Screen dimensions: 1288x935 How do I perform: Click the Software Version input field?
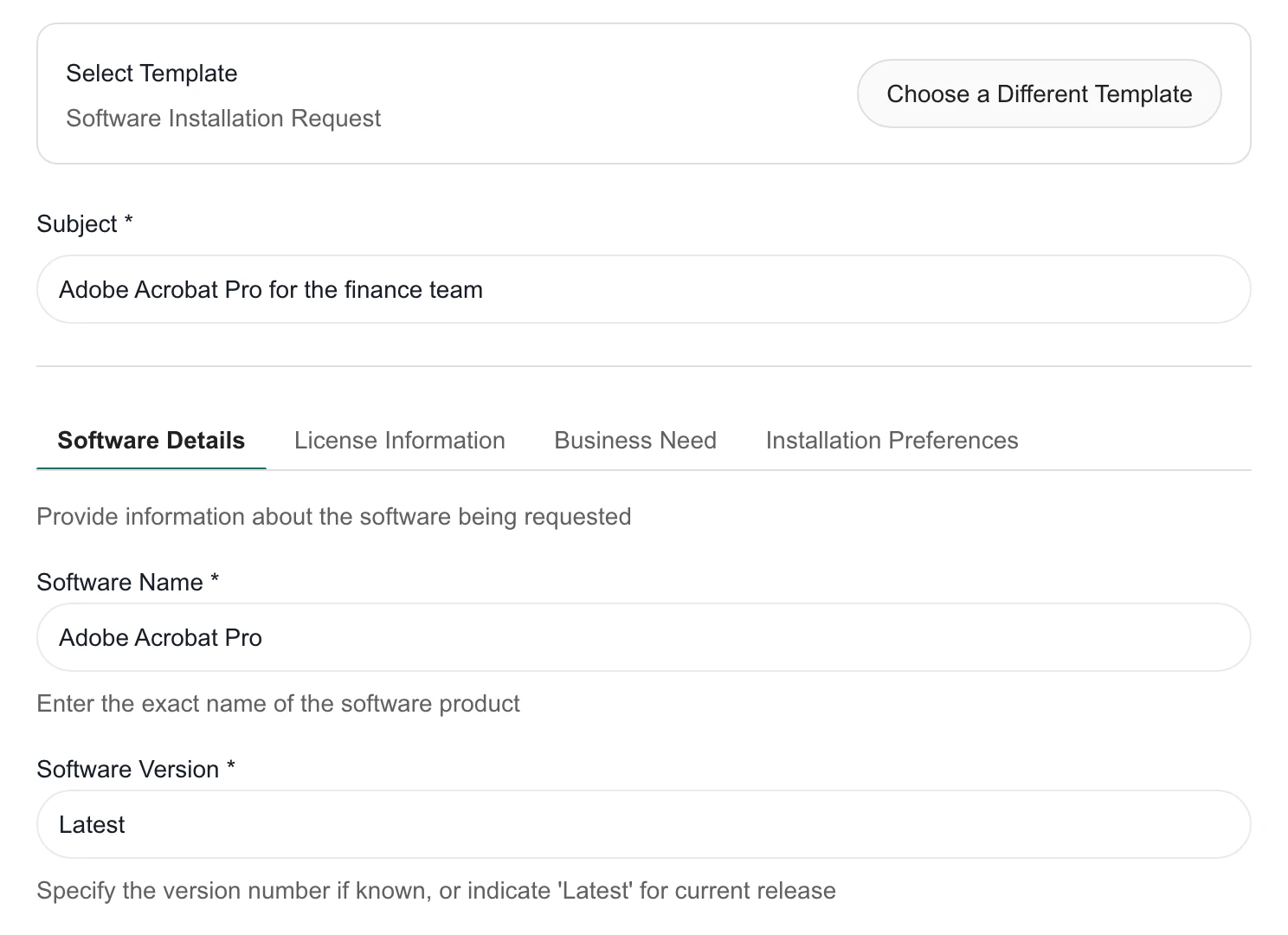644,824
